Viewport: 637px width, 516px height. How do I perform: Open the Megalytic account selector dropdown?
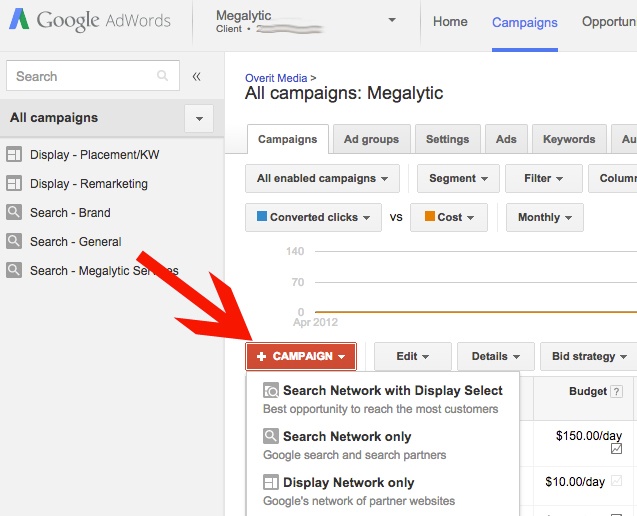pyautogui.click(x=392, y=21)
